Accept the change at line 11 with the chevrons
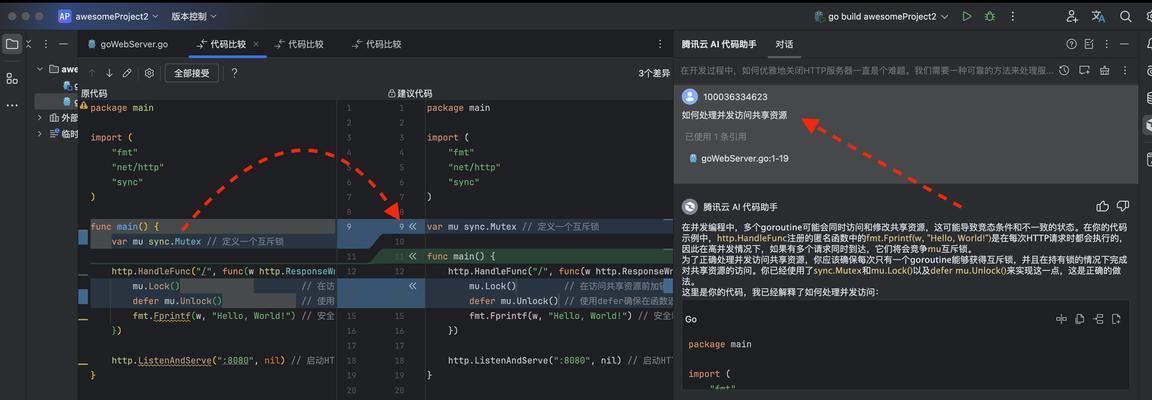This screenshot has width=1152, height=400. (x=412, y=256)
